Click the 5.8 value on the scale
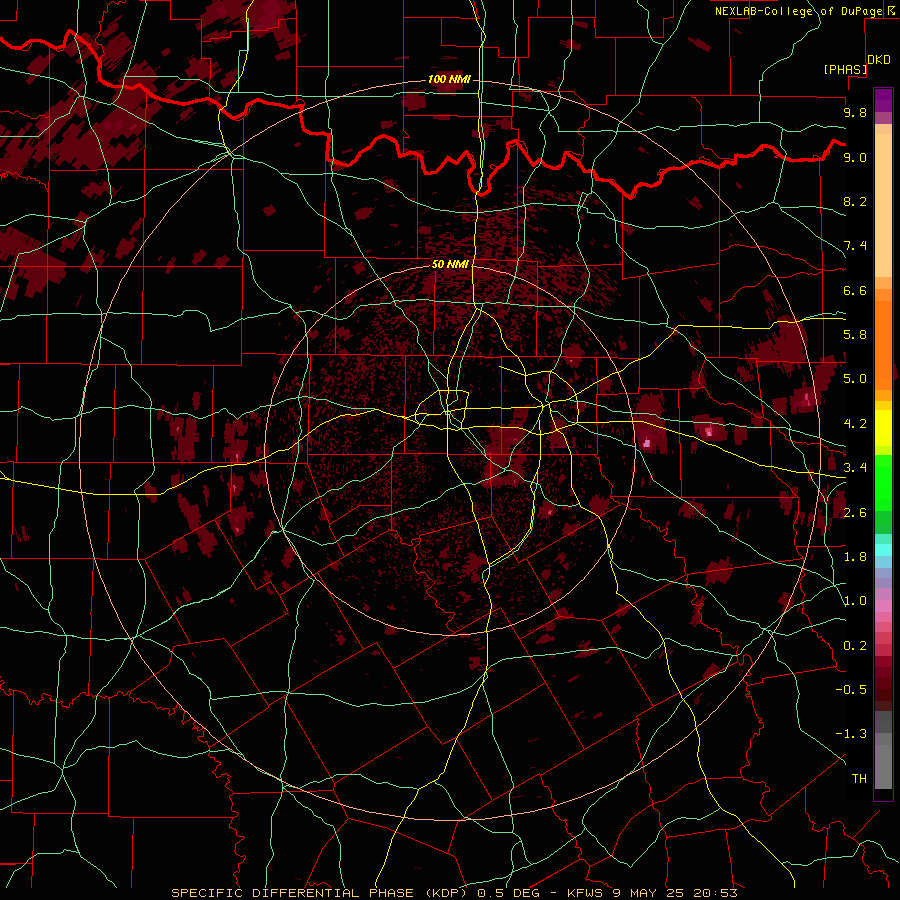The width and height of the screenshot is (900, 900). [x=855, y=335]
